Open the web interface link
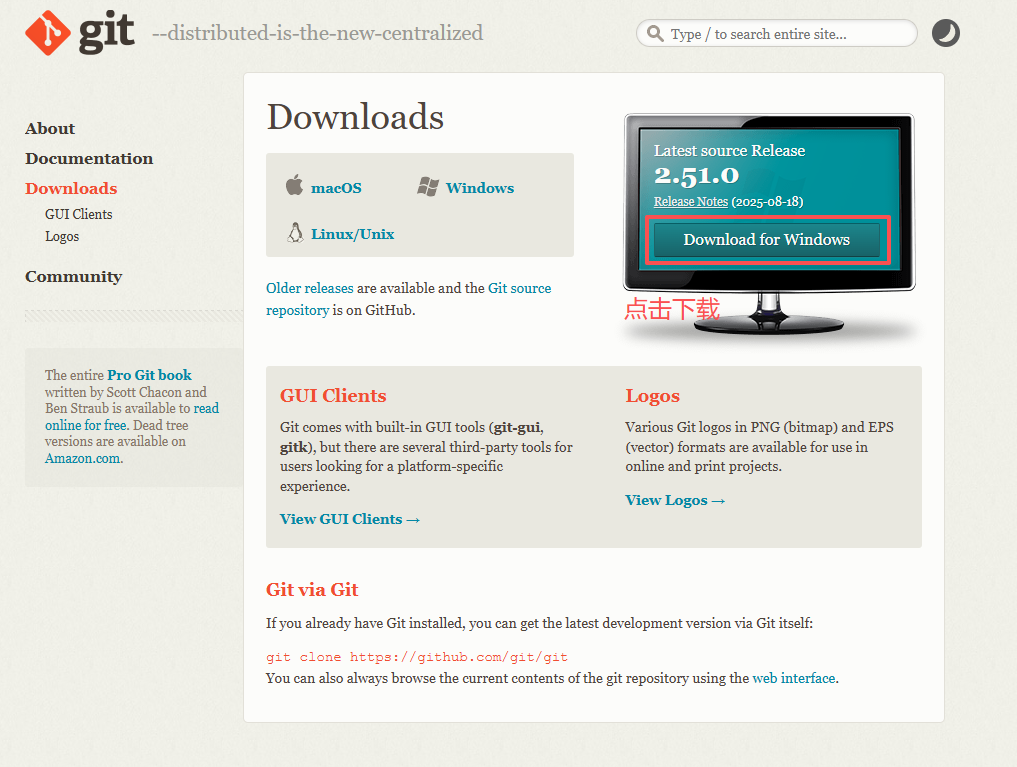The width and height of the screenshot is (1017, 767). click(793, 678)
